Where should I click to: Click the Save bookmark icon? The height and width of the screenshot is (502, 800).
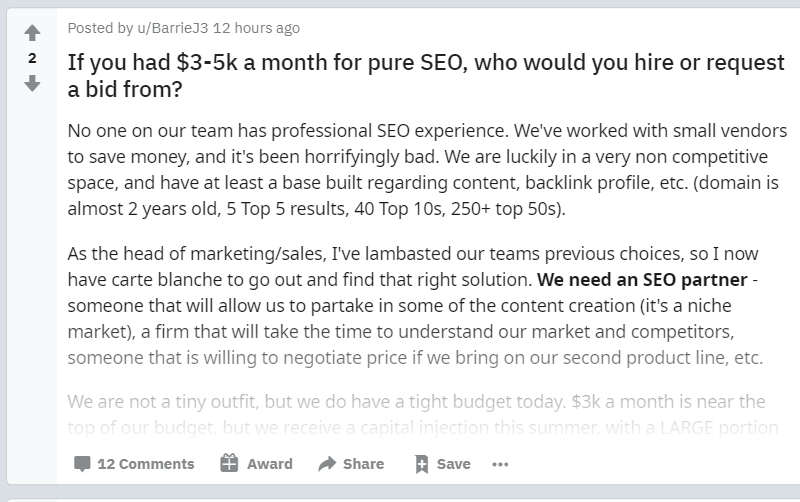421,464
